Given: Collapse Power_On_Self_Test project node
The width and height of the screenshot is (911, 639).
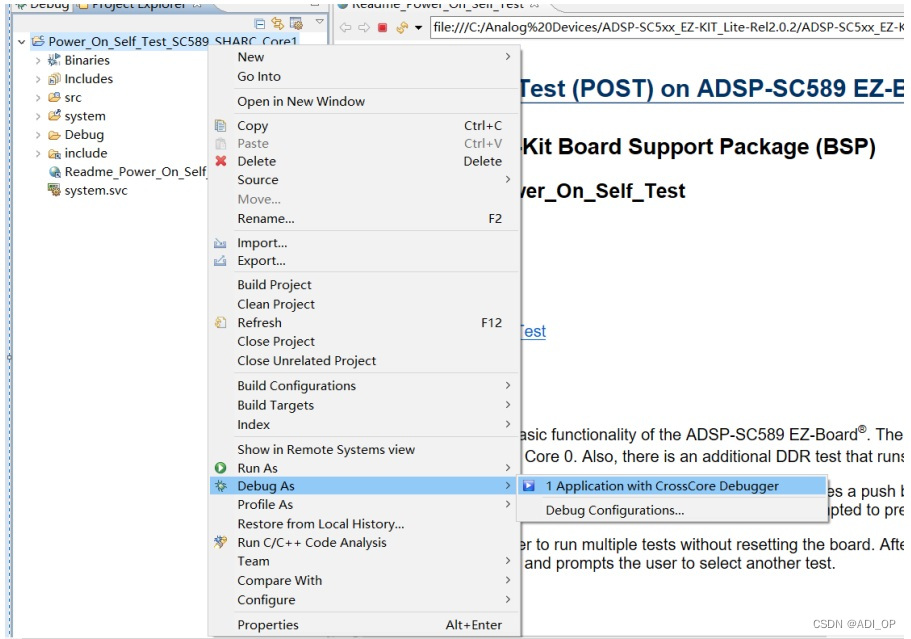Looking at the screenshot, I should point(21,42).
